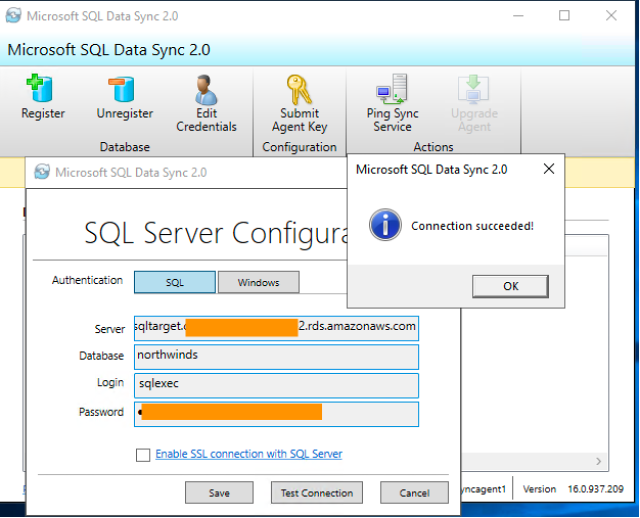Click the Database field containing northwinds

coord(276,357)
